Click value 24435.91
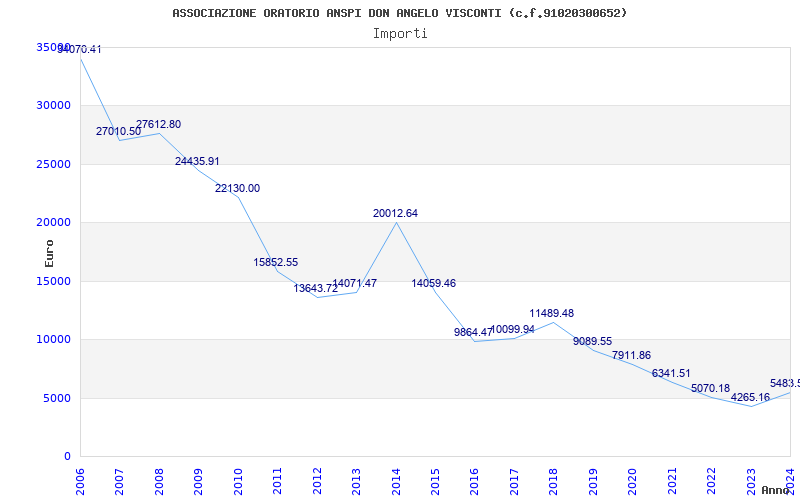This screenshot has width=800, height=500. click(x=197, y=161)
